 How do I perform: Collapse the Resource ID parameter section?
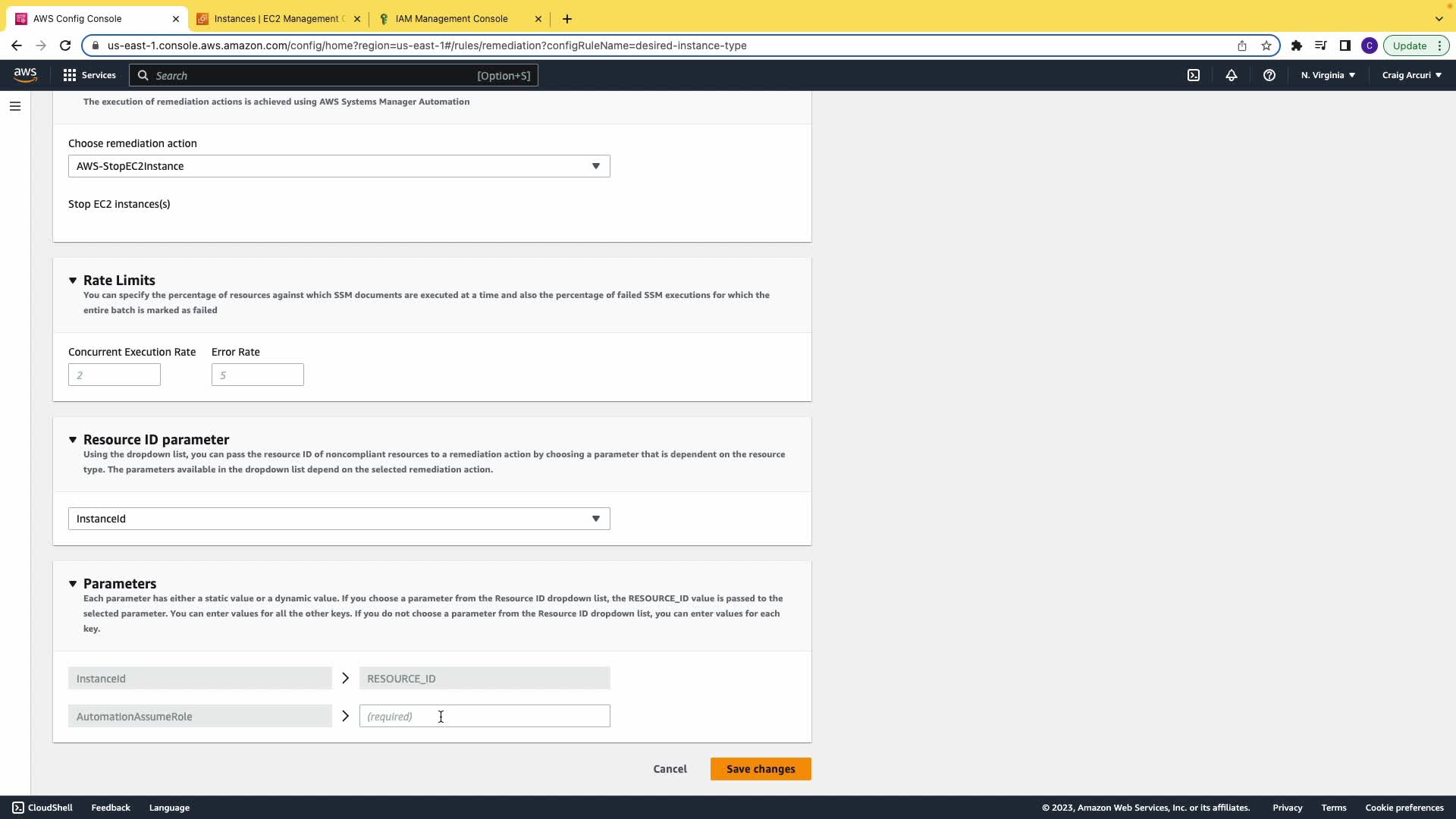[73, 440]
